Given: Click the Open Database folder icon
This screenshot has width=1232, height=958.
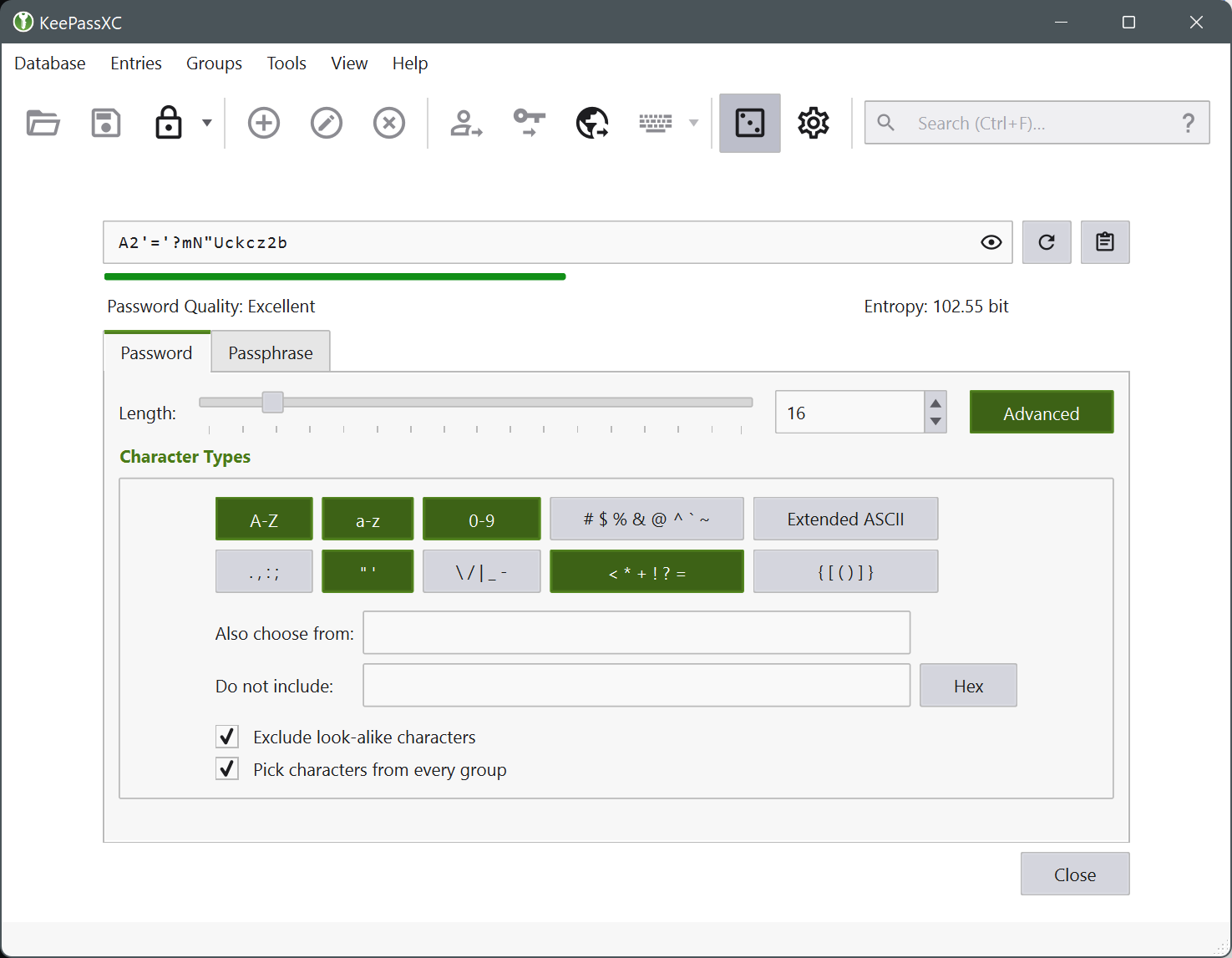Looking at the screenshot, I should point(43,123).
